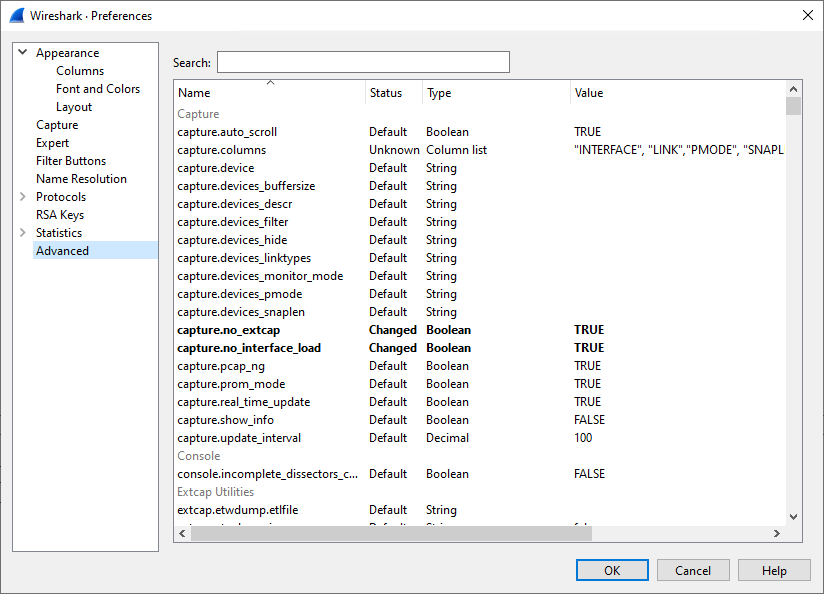The image size is (824, 594).
Task: Expand the Protocols tree section
Action: point(22,197)
